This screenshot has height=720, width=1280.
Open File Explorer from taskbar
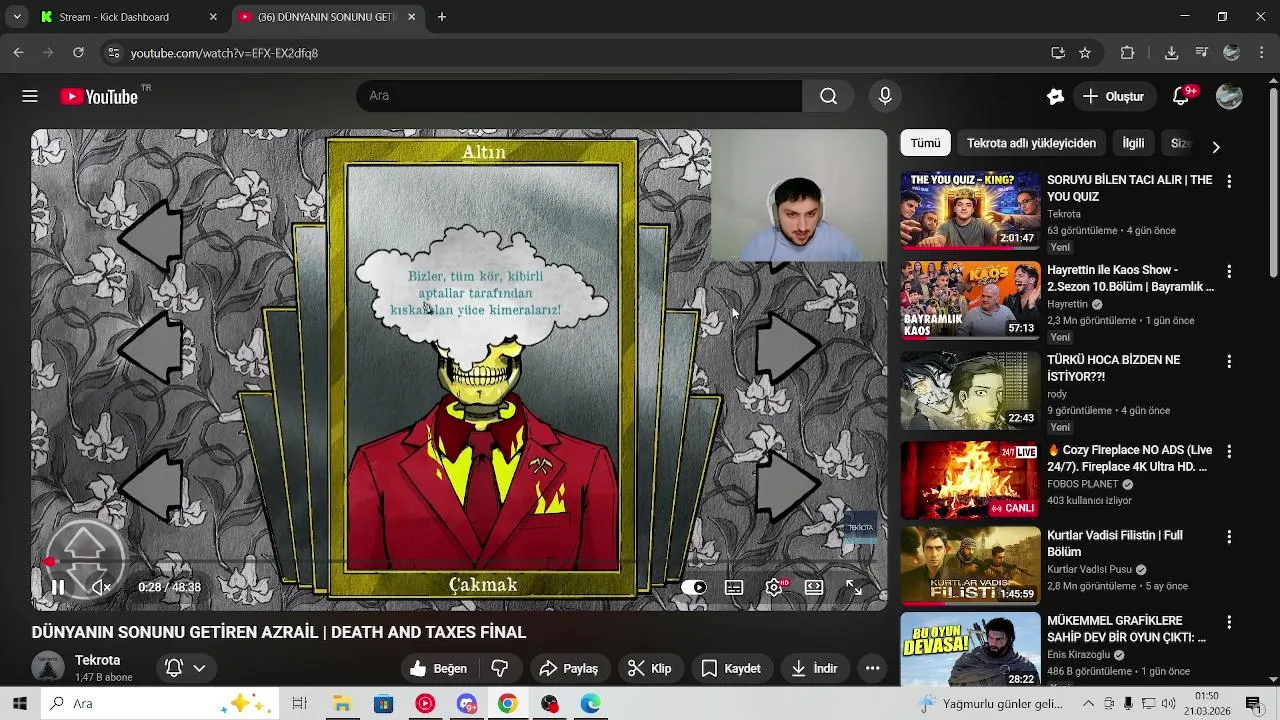click(341, 704)
